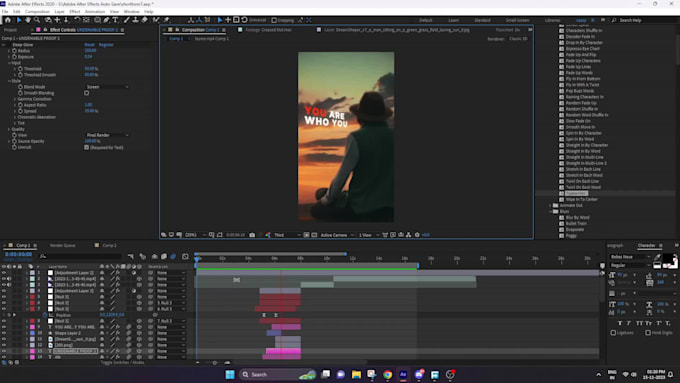680x383 pixels.
Task: Toggle visibility of layer 14 text layer
Action: (4, 357)
